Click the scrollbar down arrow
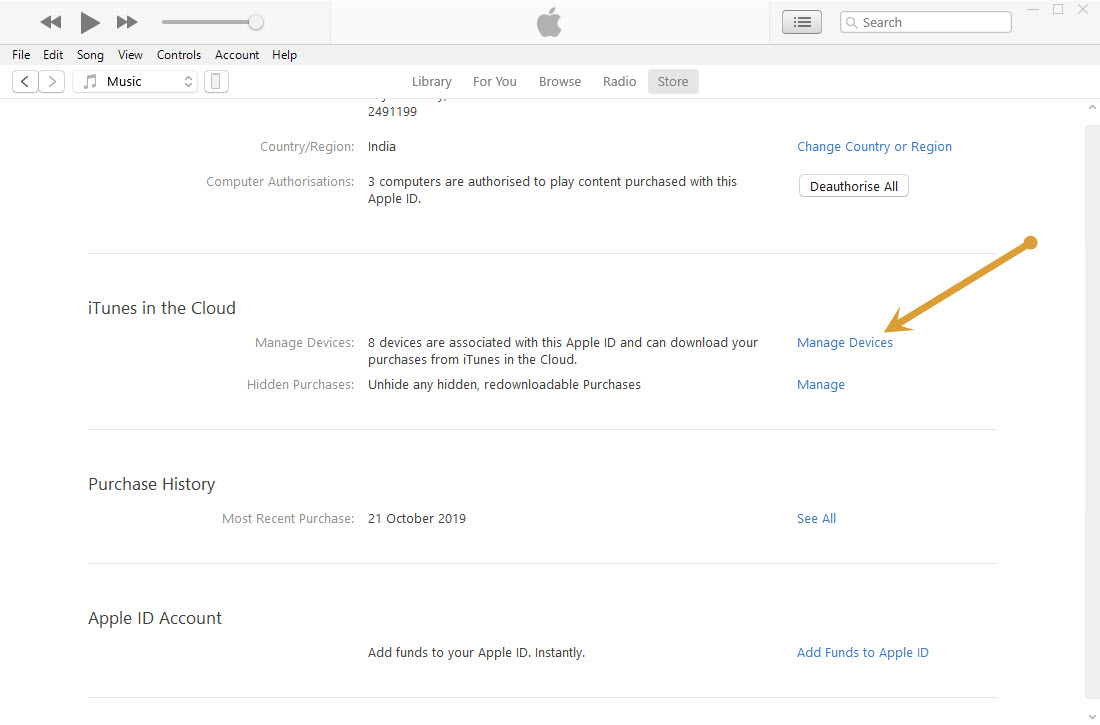This screenshot has width=1100, height=725. tap(1092, 716)
